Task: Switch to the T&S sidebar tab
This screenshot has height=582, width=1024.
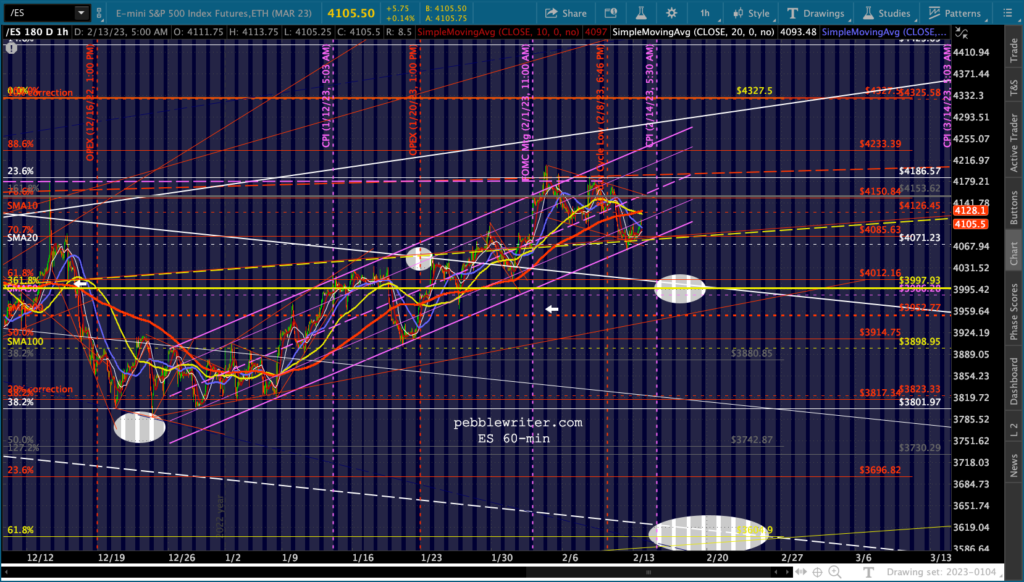Action: click(1014, 88)
